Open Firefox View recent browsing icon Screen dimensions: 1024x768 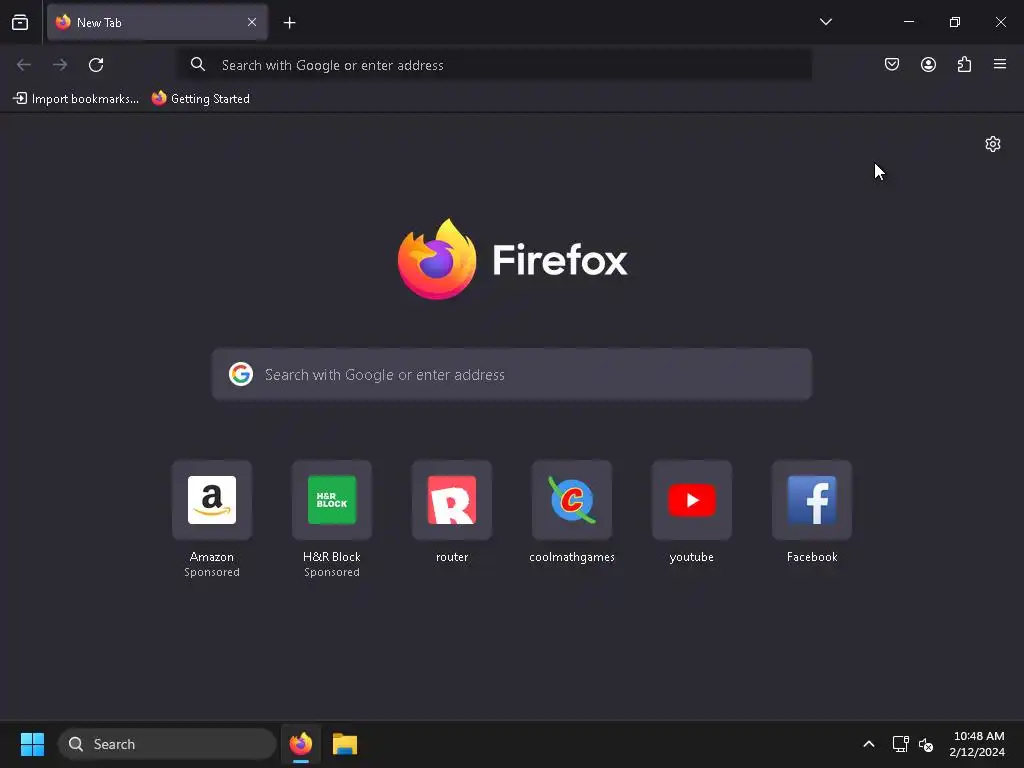20,22
